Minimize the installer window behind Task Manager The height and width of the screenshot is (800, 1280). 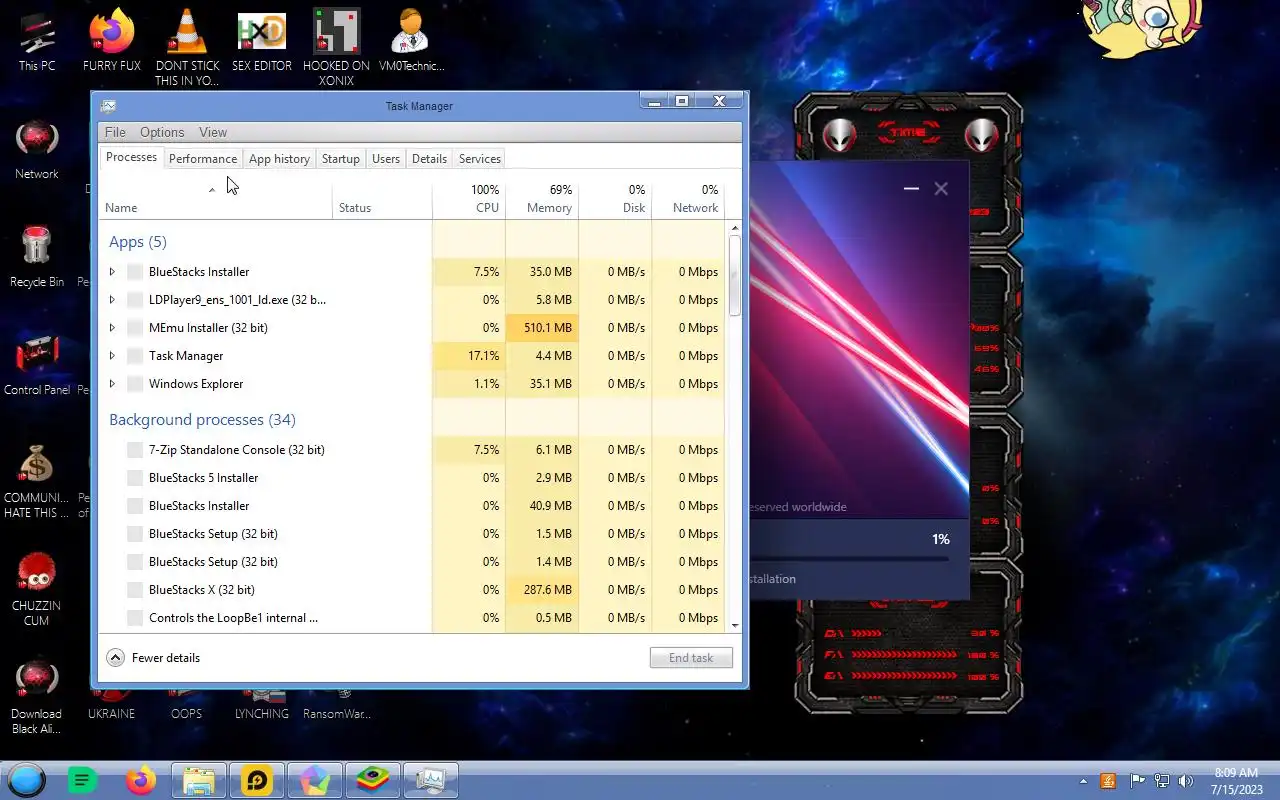[911, 188]
